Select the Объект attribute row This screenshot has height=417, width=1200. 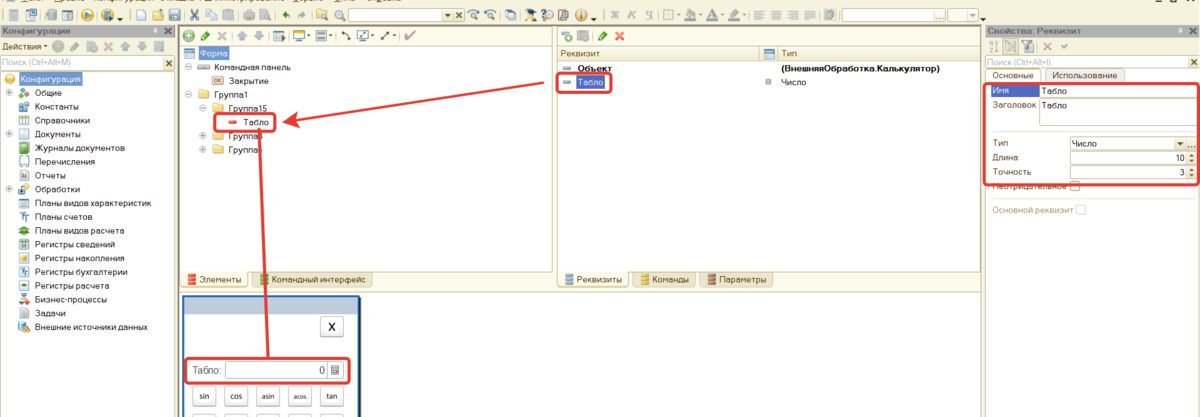pyautogui.click(x=595, y=68)
